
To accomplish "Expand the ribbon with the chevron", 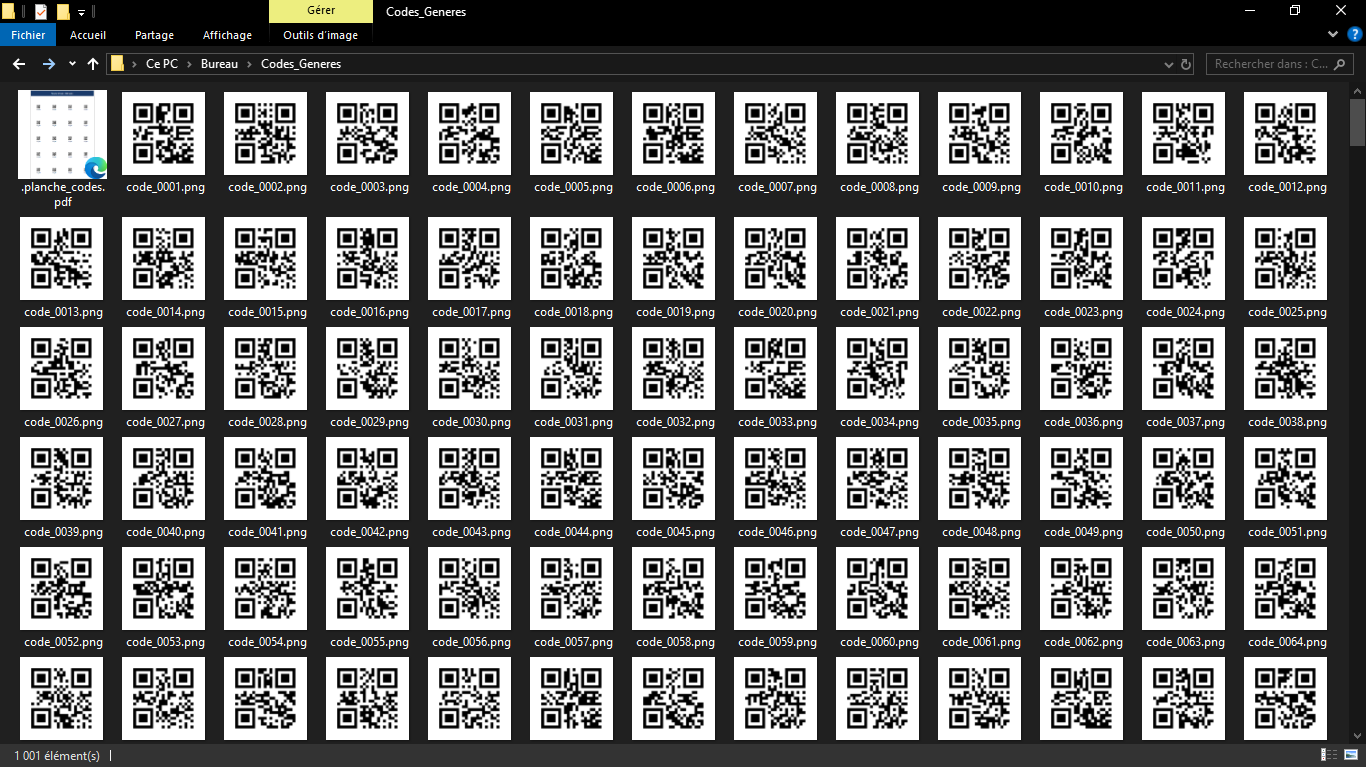I will click(1333, 34).
